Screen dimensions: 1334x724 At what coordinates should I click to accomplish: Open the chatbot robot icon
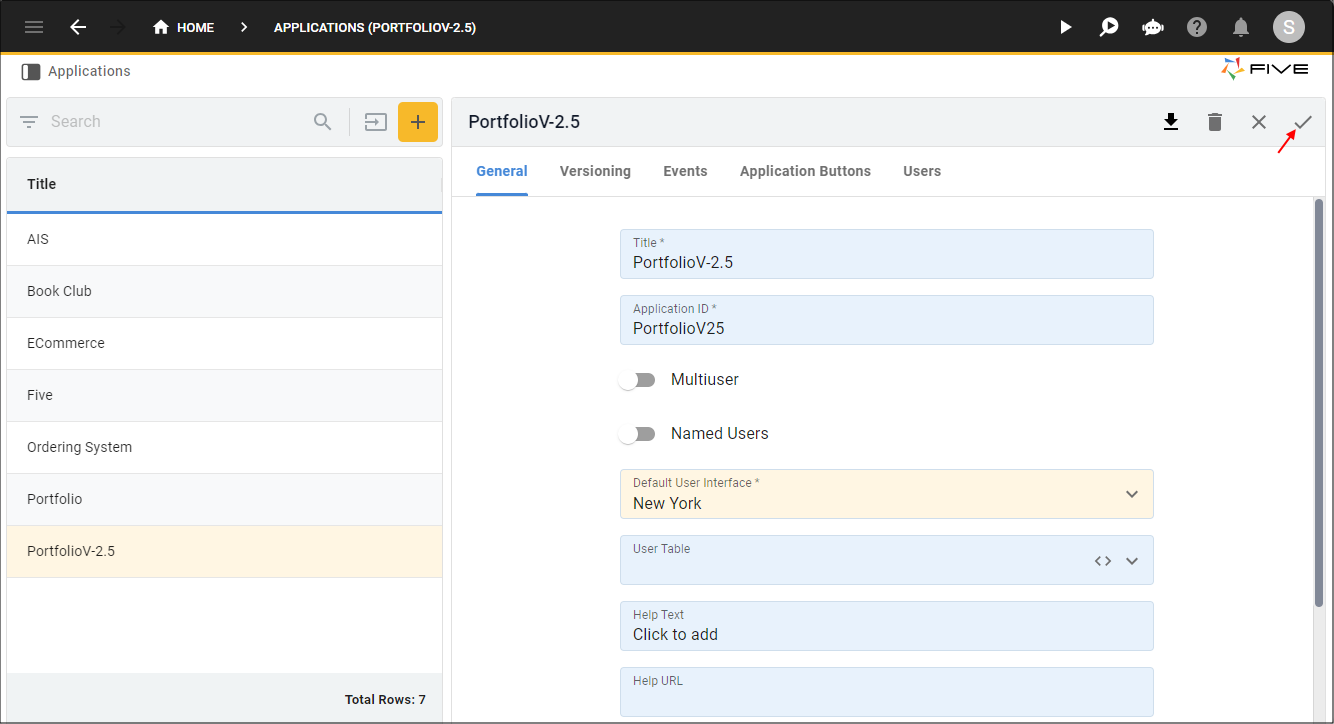coord(1153,27)
